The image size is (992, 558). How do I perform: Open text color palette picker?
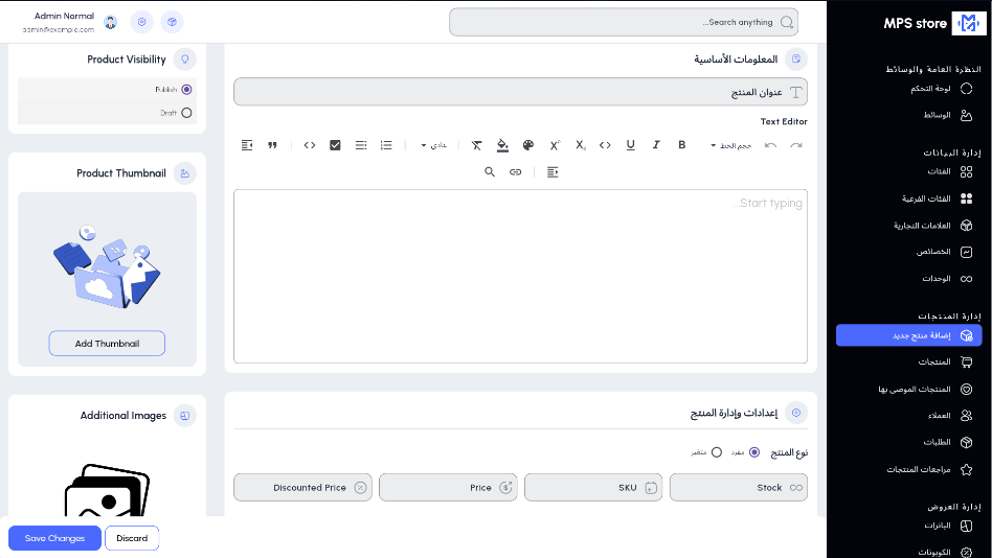point(528,145)
